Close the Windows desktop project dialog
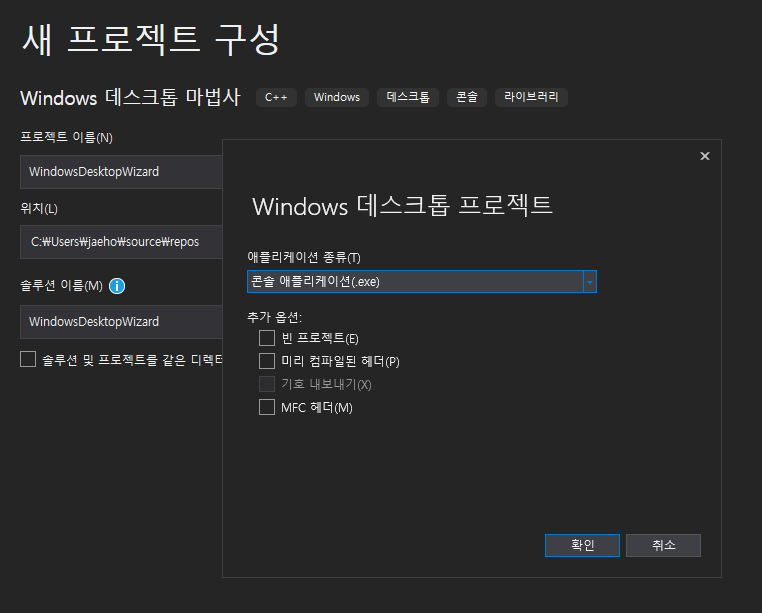Image resolution: width=762 pixels, height=613 pixels. tap(705, 156)
